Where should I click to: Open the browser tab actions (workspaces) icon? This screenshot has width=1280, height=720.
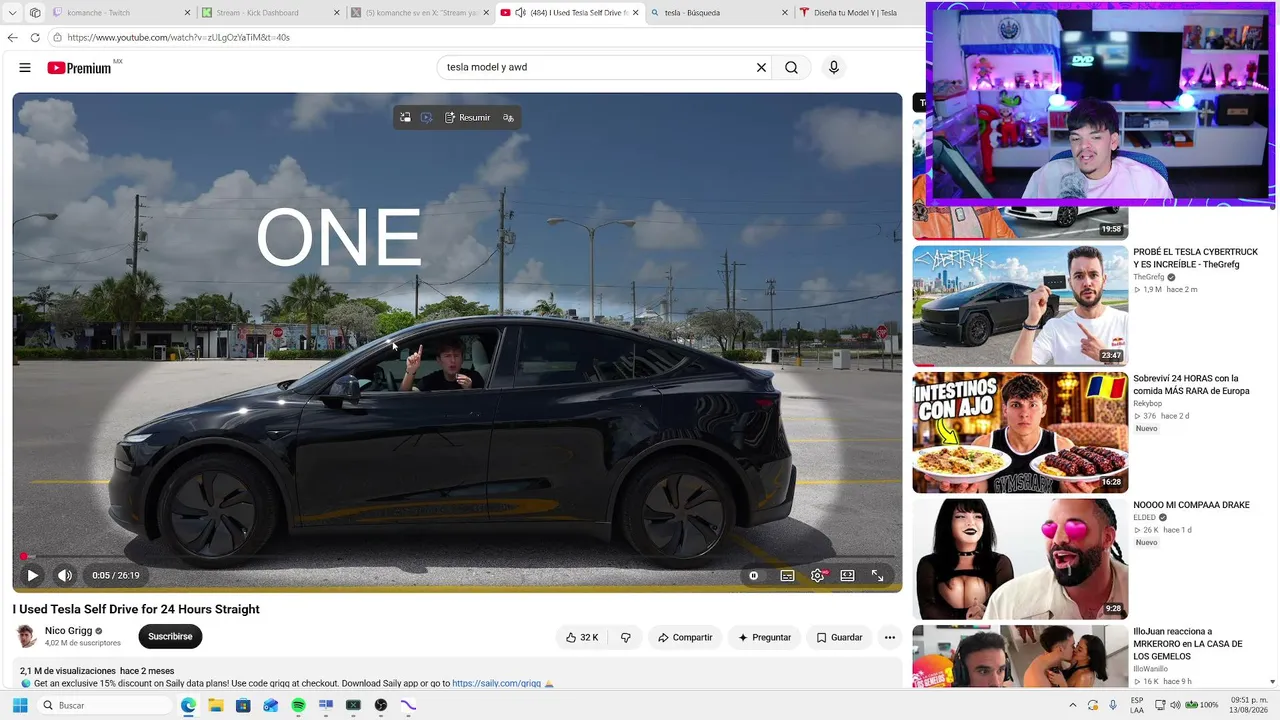tap(35, 13)
